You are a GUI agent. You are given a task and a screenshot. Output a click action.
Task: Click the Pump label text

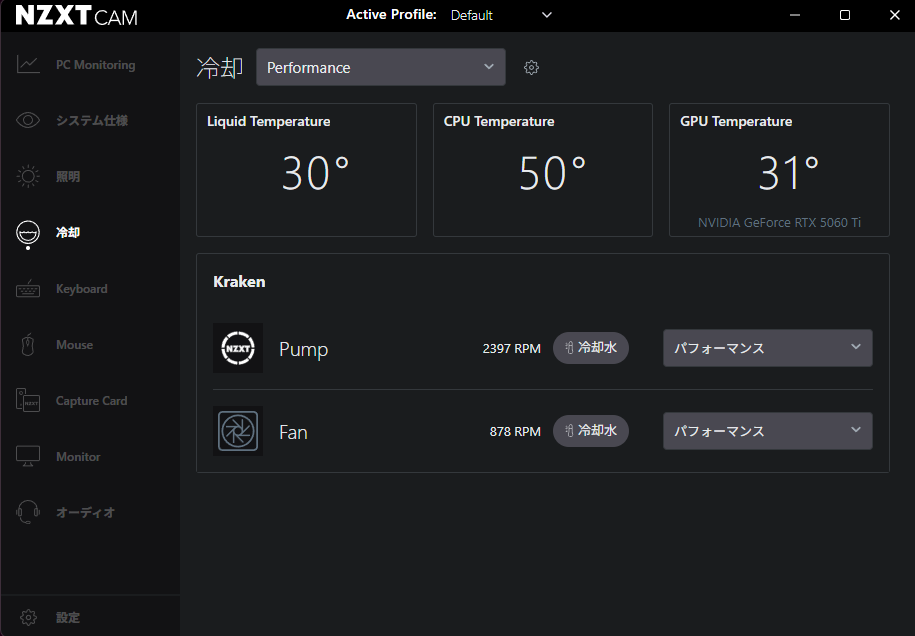point(303,349)
